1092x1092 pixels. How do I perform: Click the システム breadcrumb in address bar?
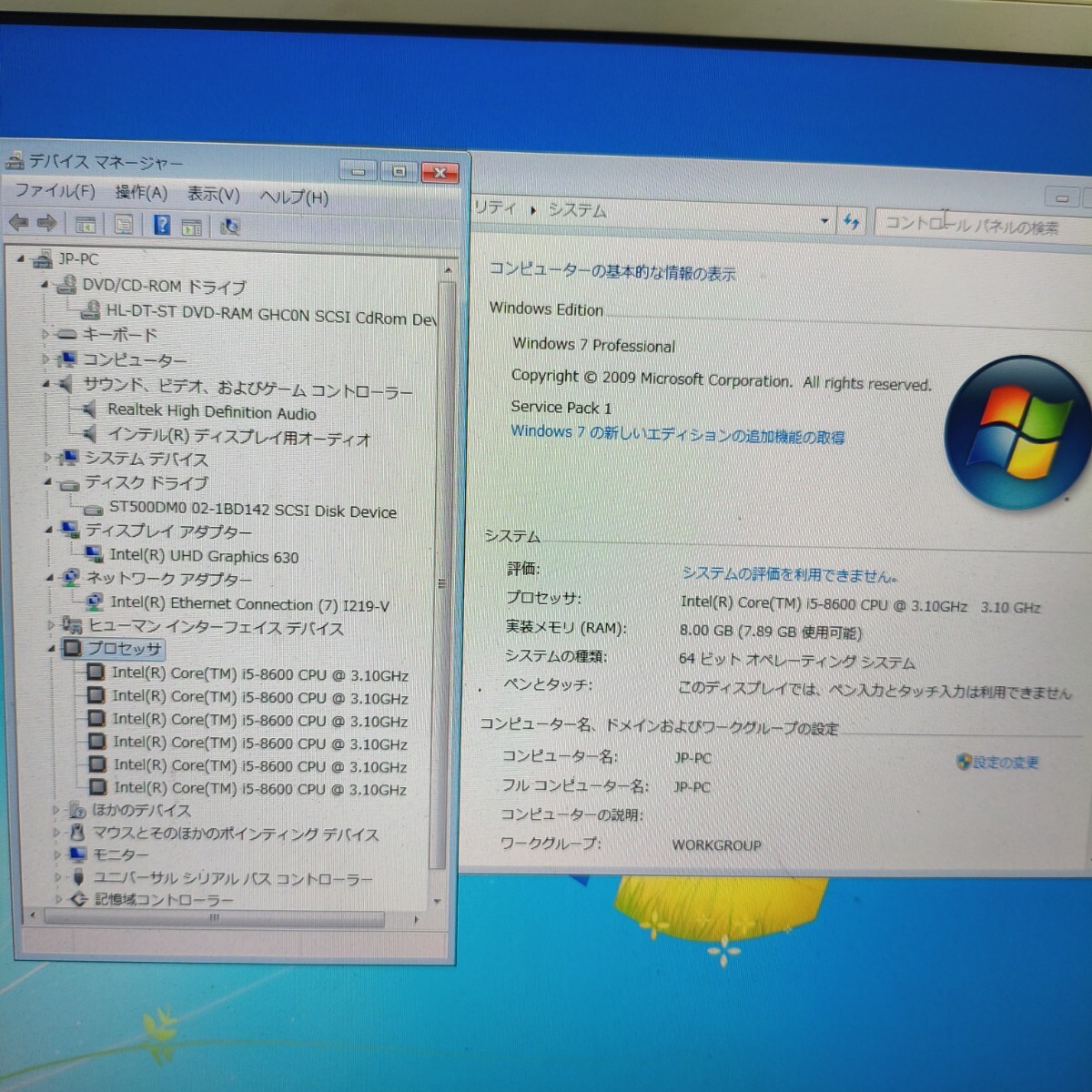pos(577,210)
